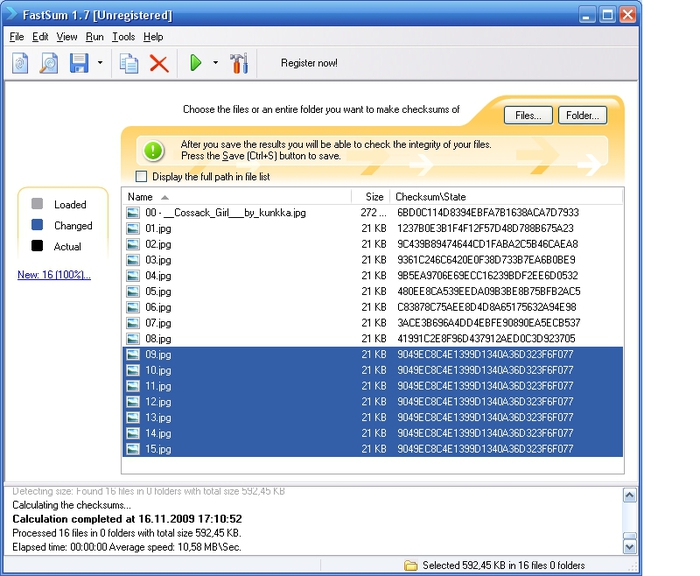Viewport: 700px width, 576px height.
Task: Click the image icon beside 03.jpg
Action: point(133,260)
